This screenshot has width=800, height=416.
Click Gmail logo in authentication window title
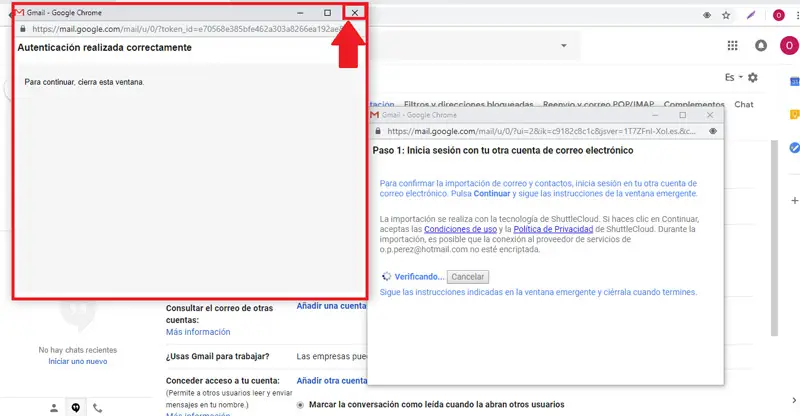click(19, 12)
